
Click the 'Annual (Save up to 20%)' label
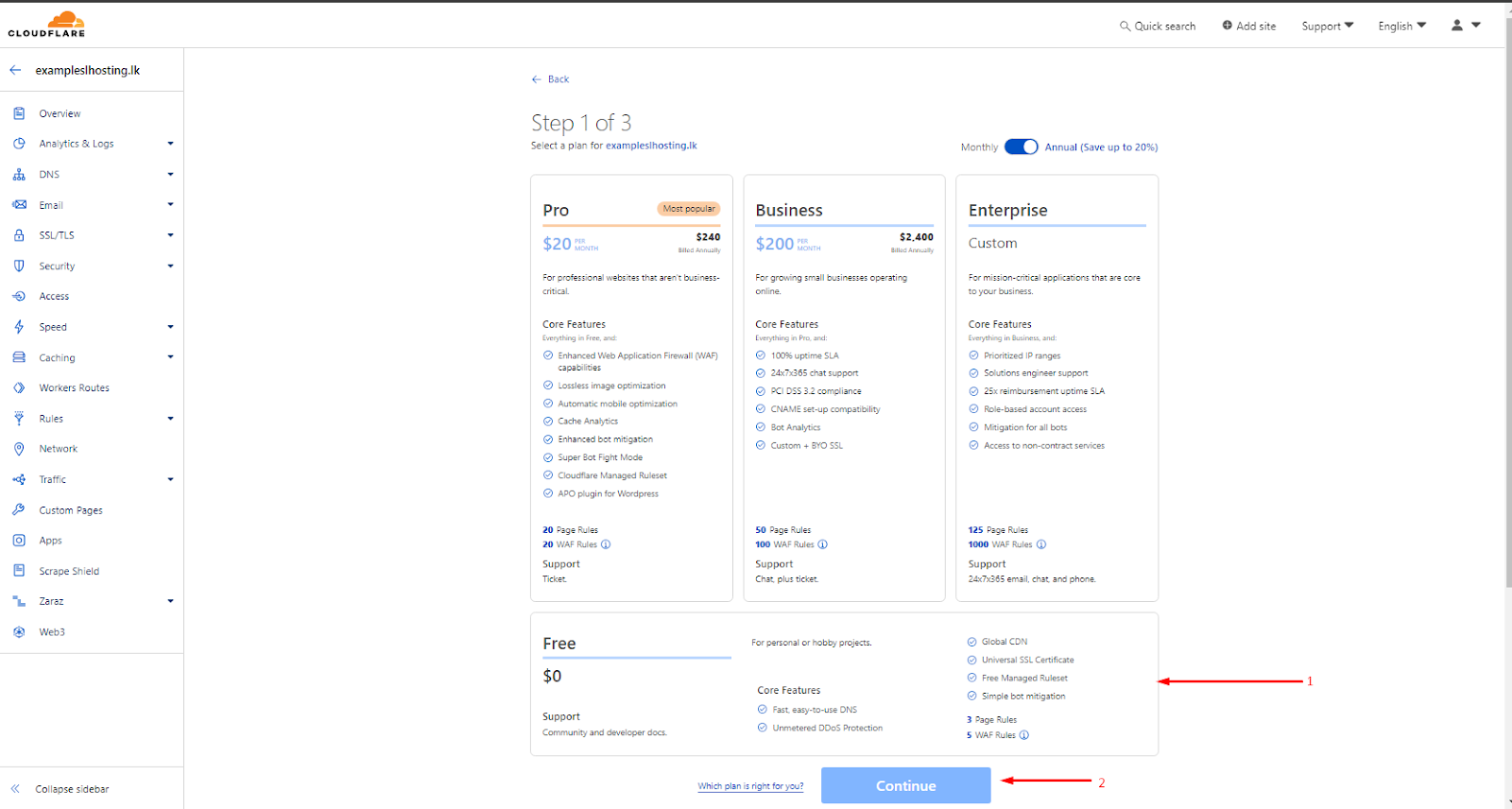(1101, 147)
